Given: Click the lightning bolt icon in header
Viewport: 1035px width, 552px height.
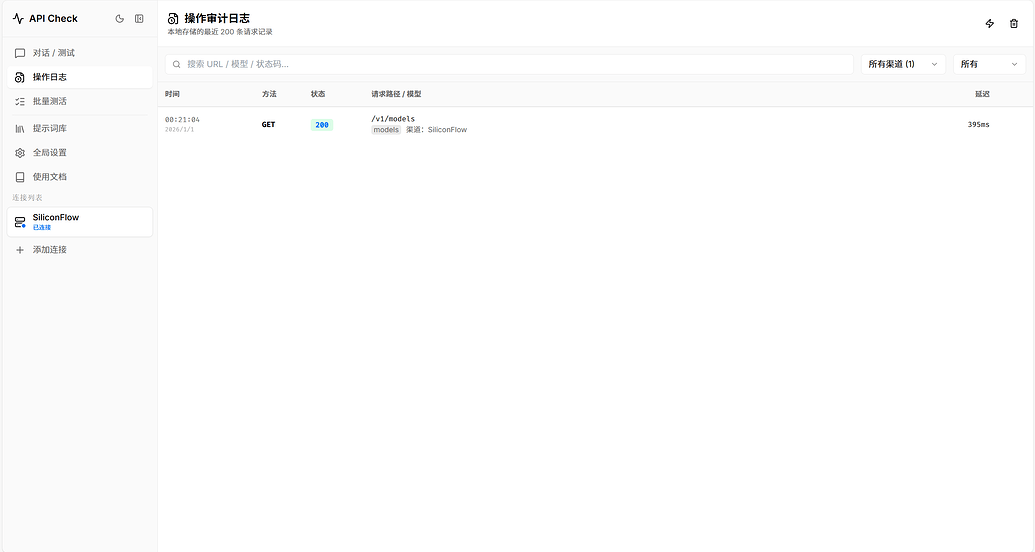Looking at the screenshot, I should point(989,24).
